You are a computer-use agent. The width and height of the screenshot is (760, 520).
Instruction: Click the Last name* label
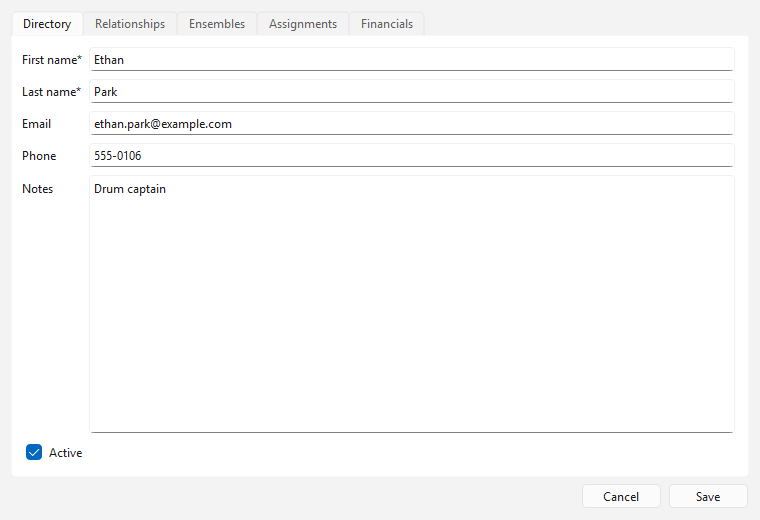tap(51, 92)
